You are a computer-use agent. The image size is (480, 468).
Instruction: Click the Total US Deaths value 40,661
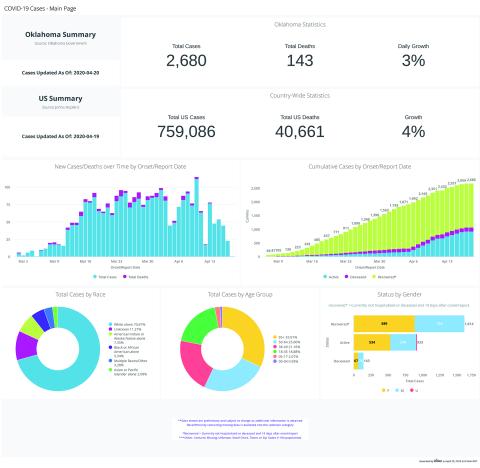click(300, 131)
